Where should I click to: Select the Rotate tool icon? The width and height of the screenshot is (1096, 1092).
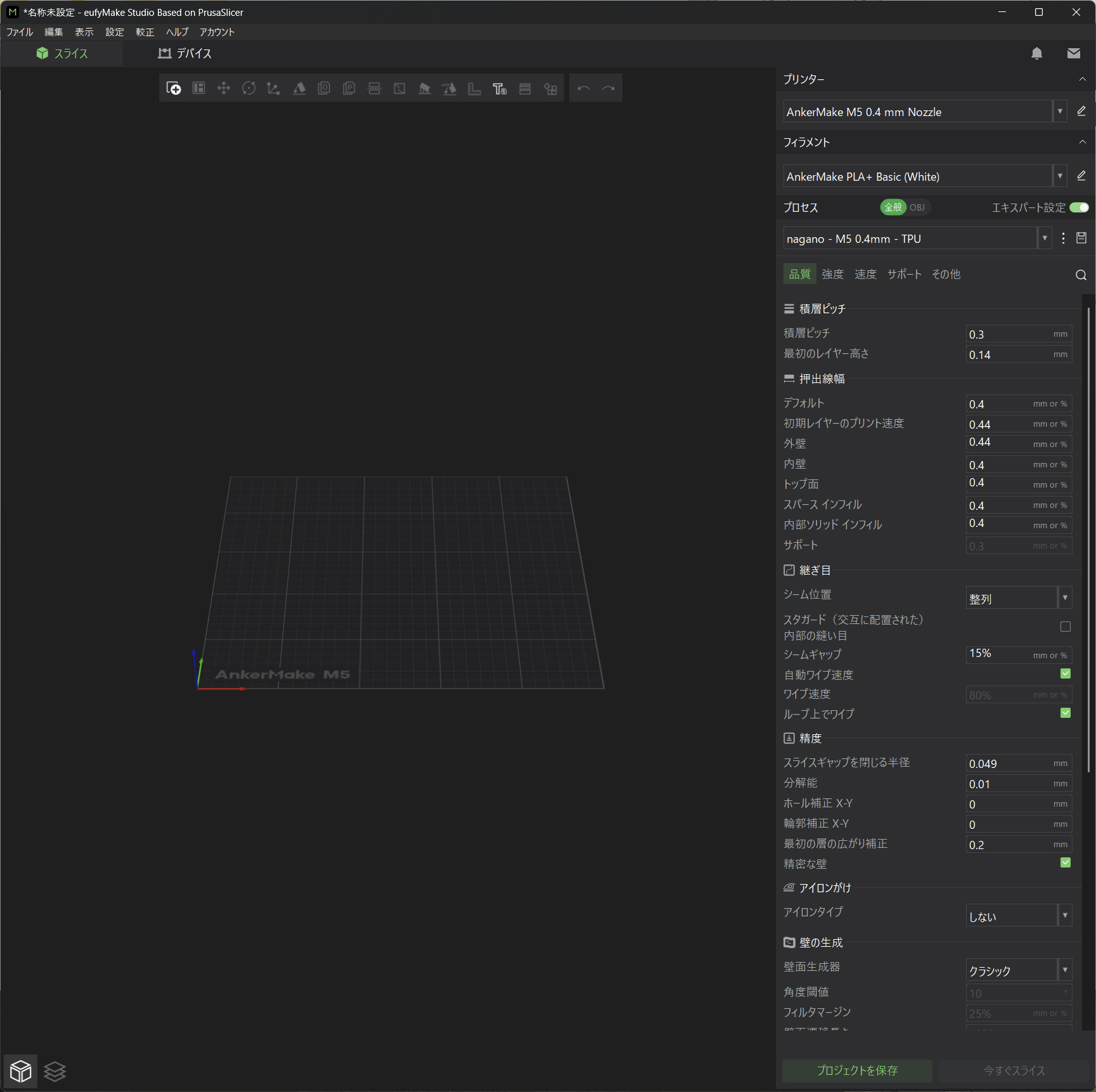[x=248, y=88]
